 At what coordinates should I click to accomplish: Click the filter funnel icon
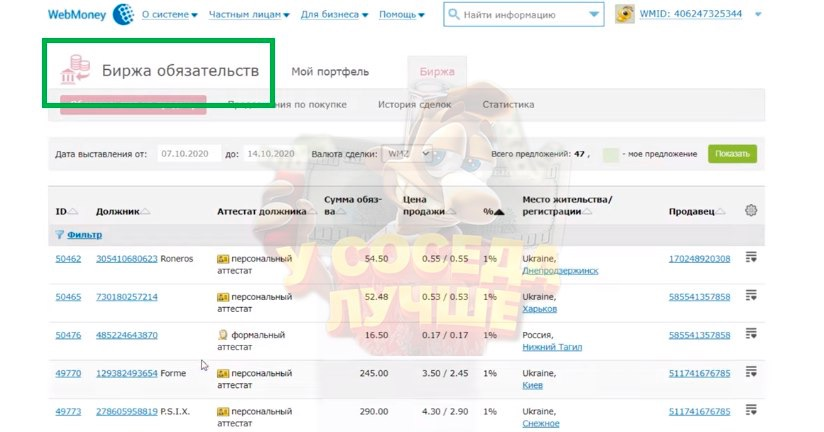pyautogui.click(x=59, y=234)
